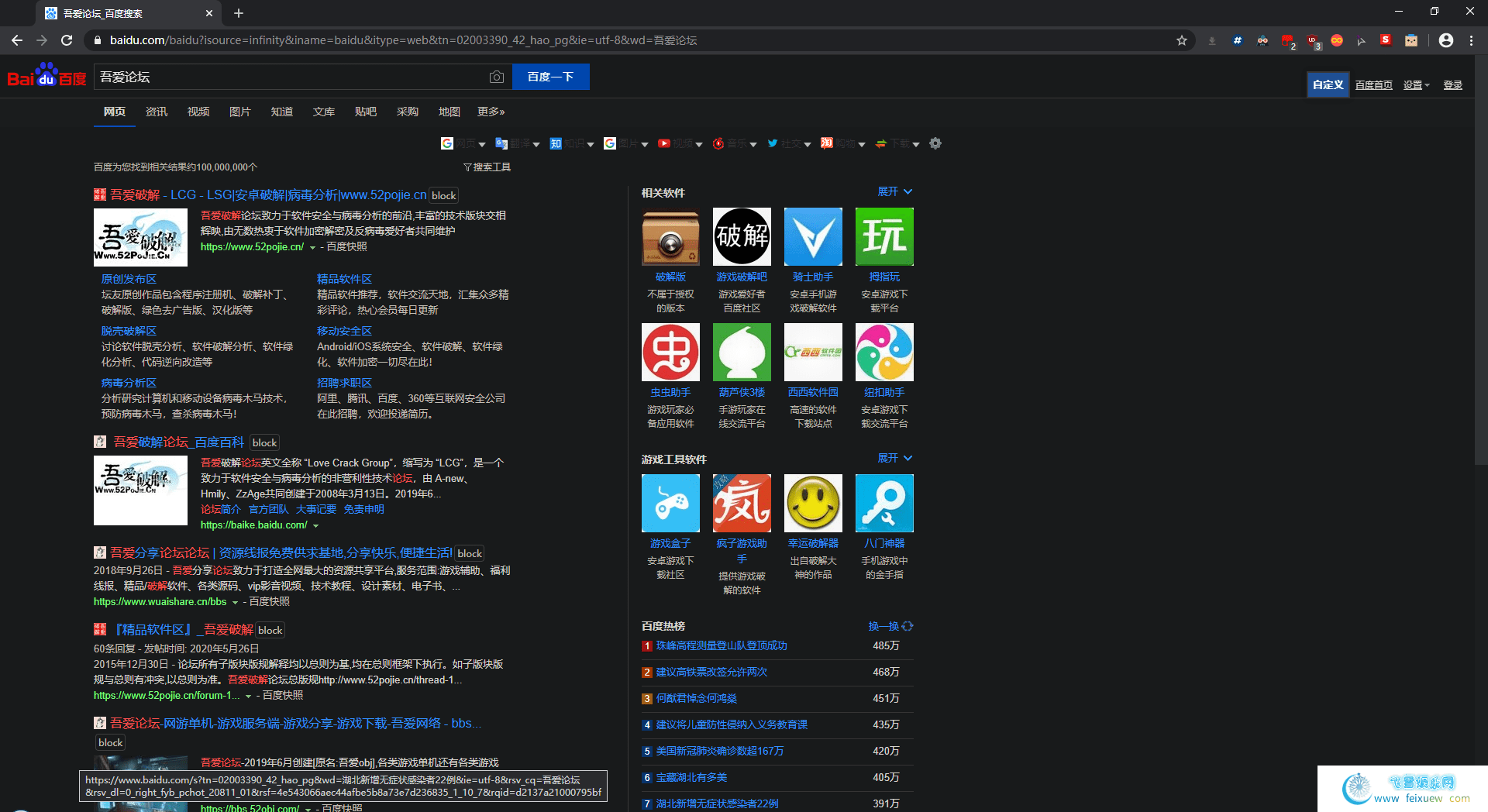Refresh the hot list with the 换一换 icon
The width and height of the screenshot is (1488, 812).
point(908,626)
